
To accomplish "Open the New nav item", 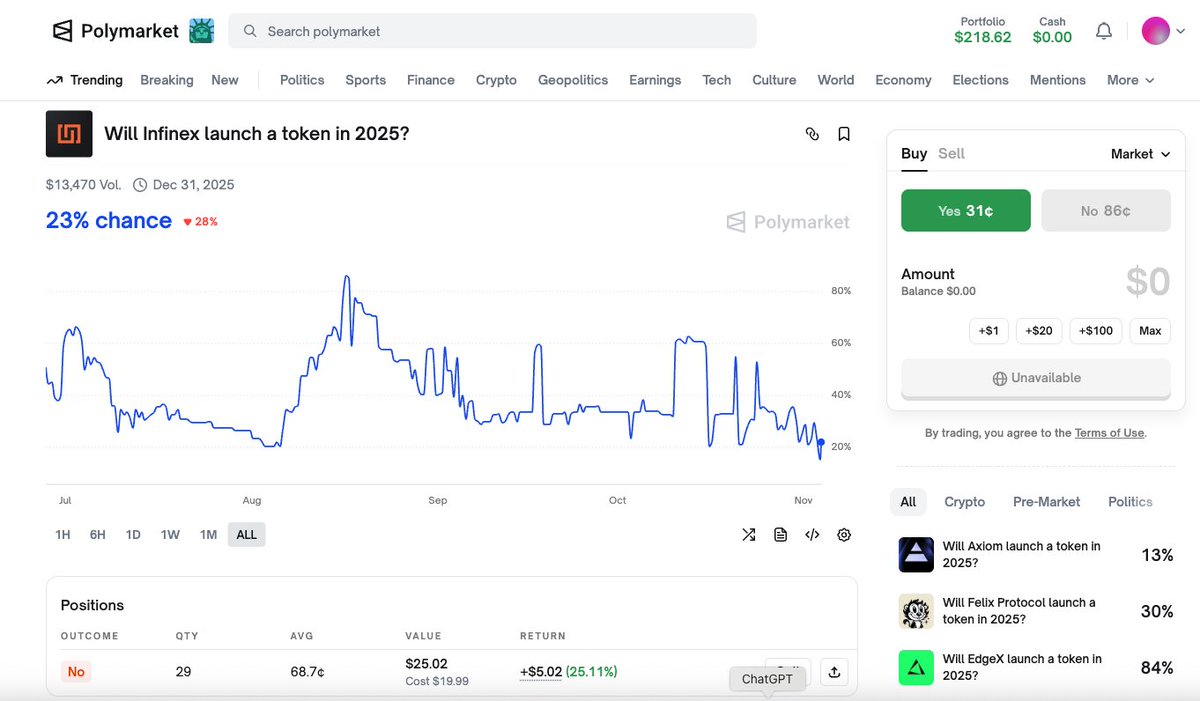I will [x=225, y=80].
